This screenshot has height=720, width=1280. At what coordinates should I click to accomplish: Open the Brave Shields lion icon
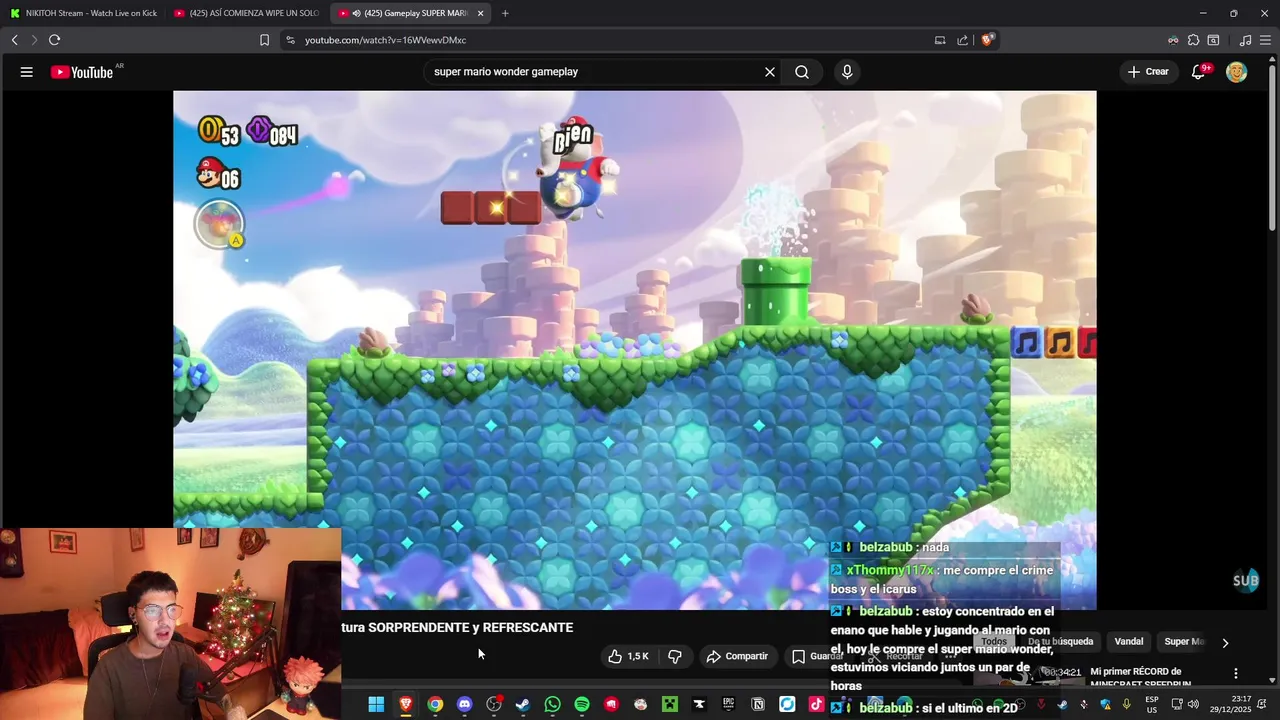(987, 40)
